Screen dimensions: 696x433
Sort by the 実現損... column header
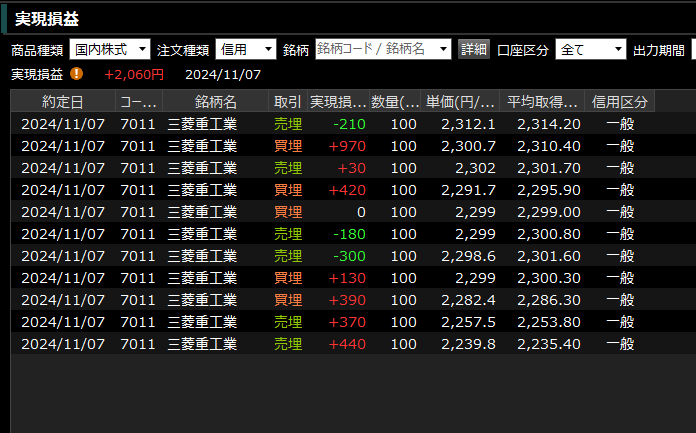(x=338, y=102)
